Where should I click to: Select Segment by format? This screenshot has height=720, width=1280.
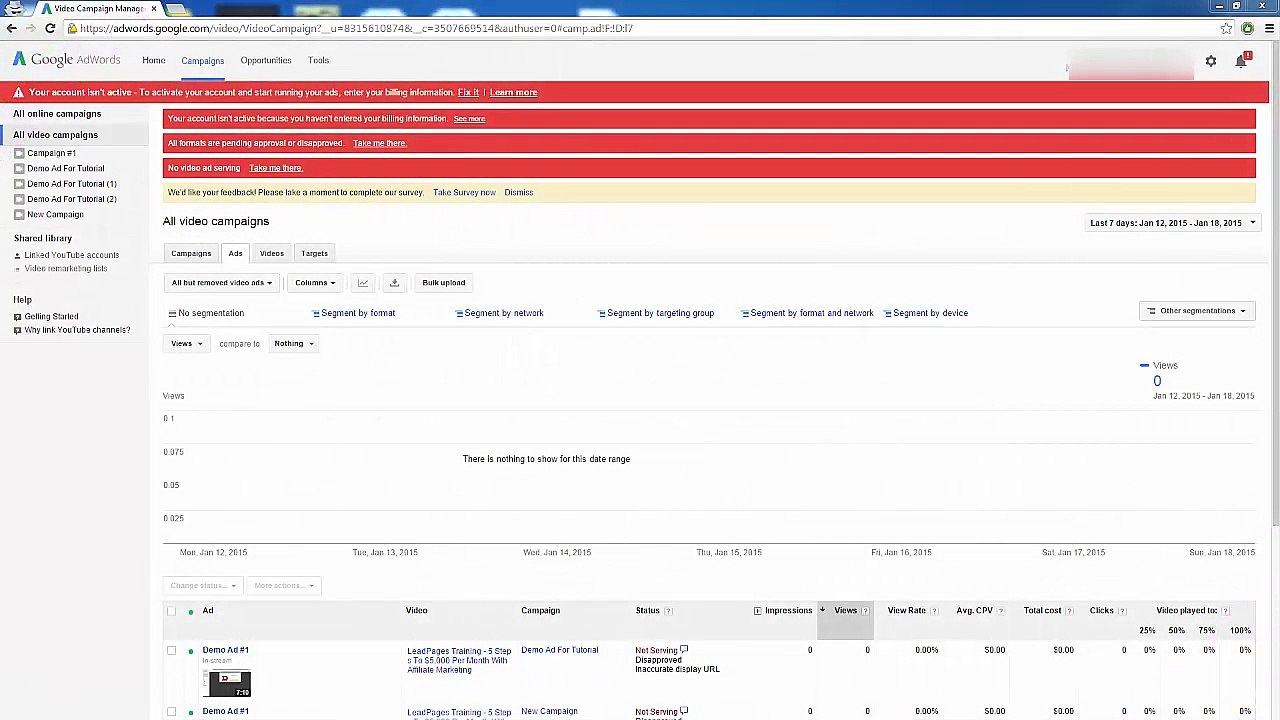click(x=354, y=313)
